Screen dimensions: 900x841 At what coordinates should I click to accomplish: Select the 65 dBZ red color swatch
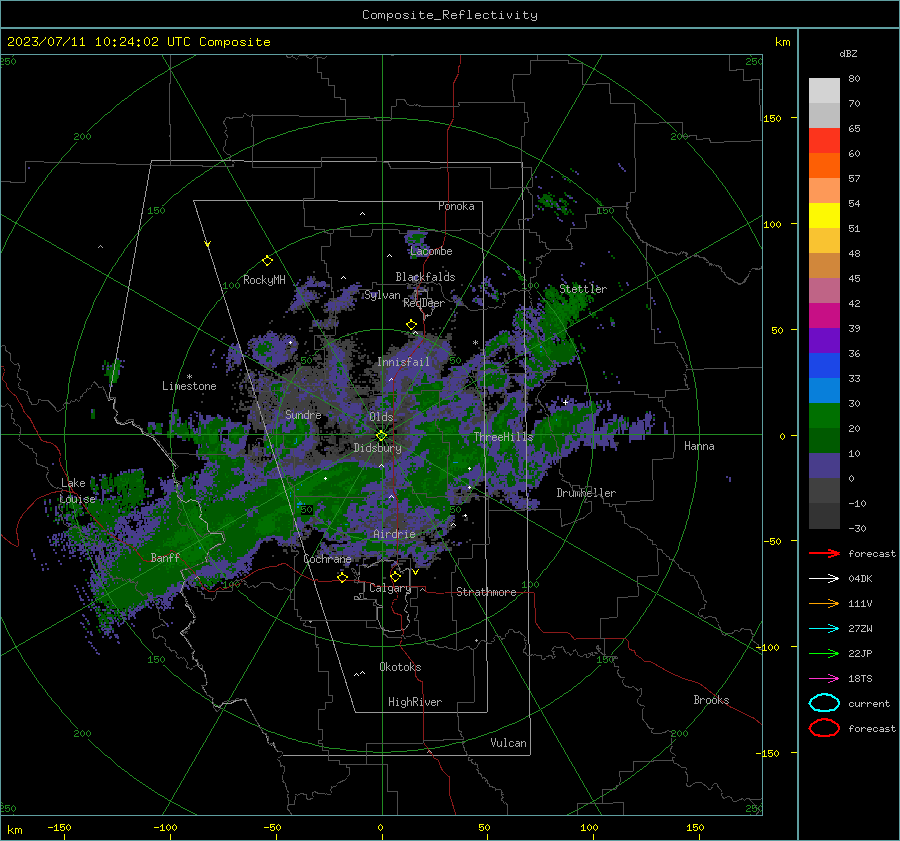tap(824, 140)
